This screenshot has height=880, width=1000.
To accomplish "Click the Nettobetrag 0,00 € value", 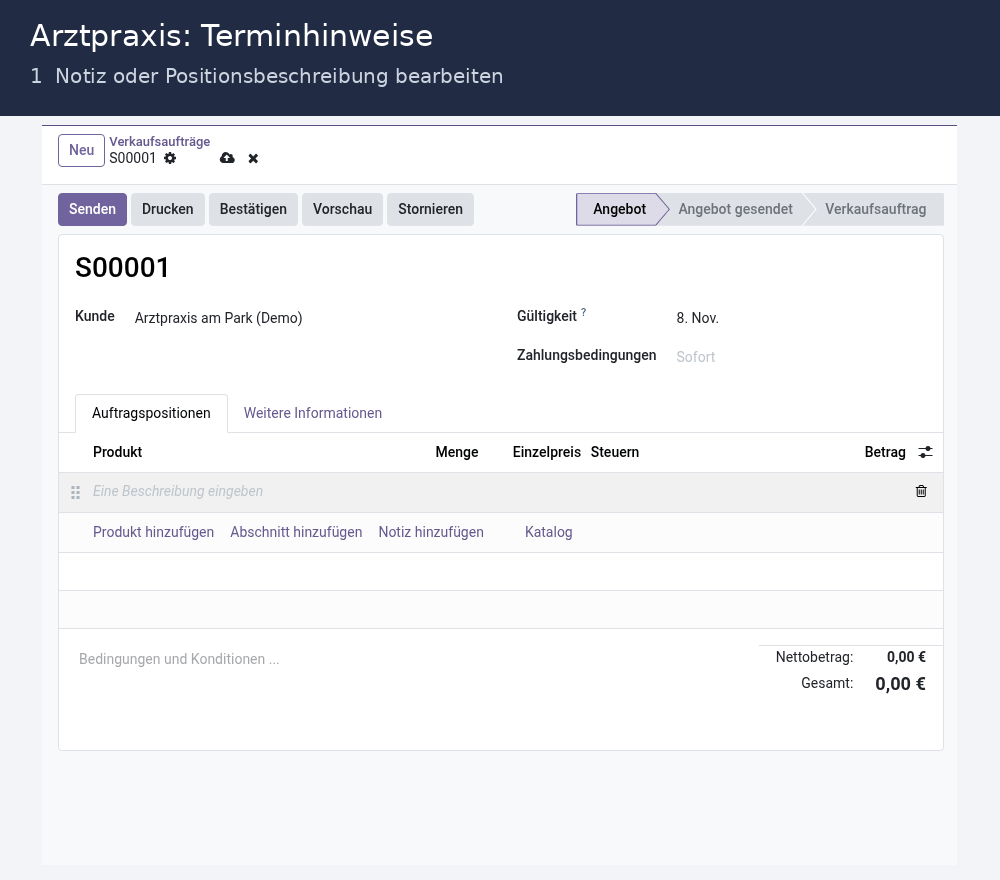I will [906, 657].
